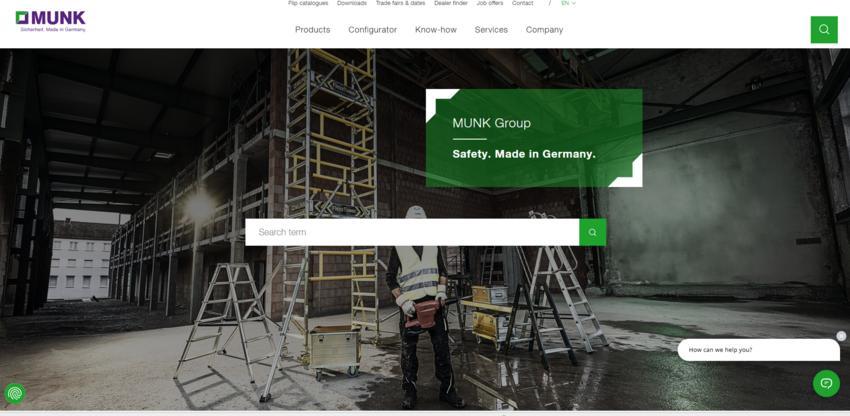850x416 pixels.
Task: Open the Company menu
Action: pyautogui.click(x=544, y=30)
